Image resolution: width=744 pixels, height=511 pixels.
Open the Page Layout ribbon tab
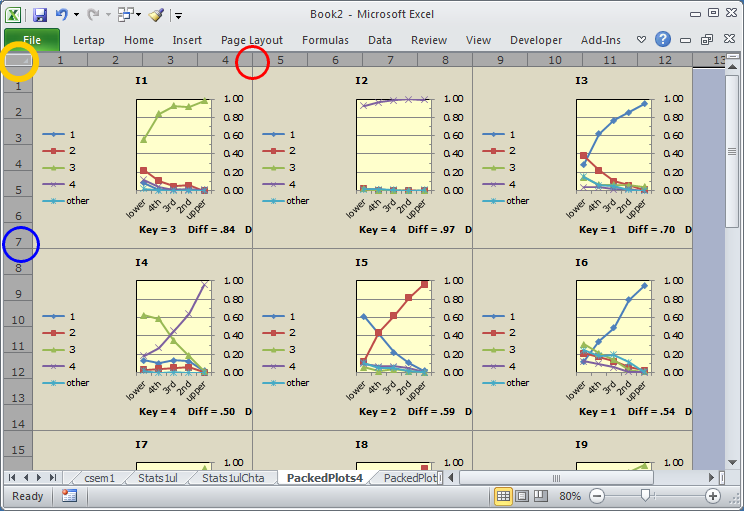[252, 40]
